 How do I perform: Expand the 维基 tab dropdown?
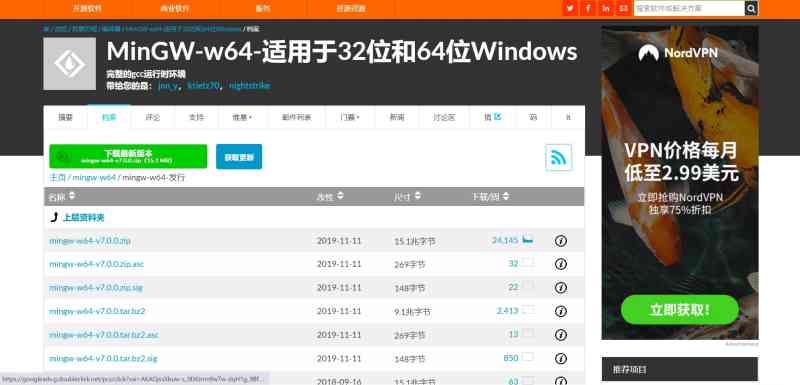242,117
